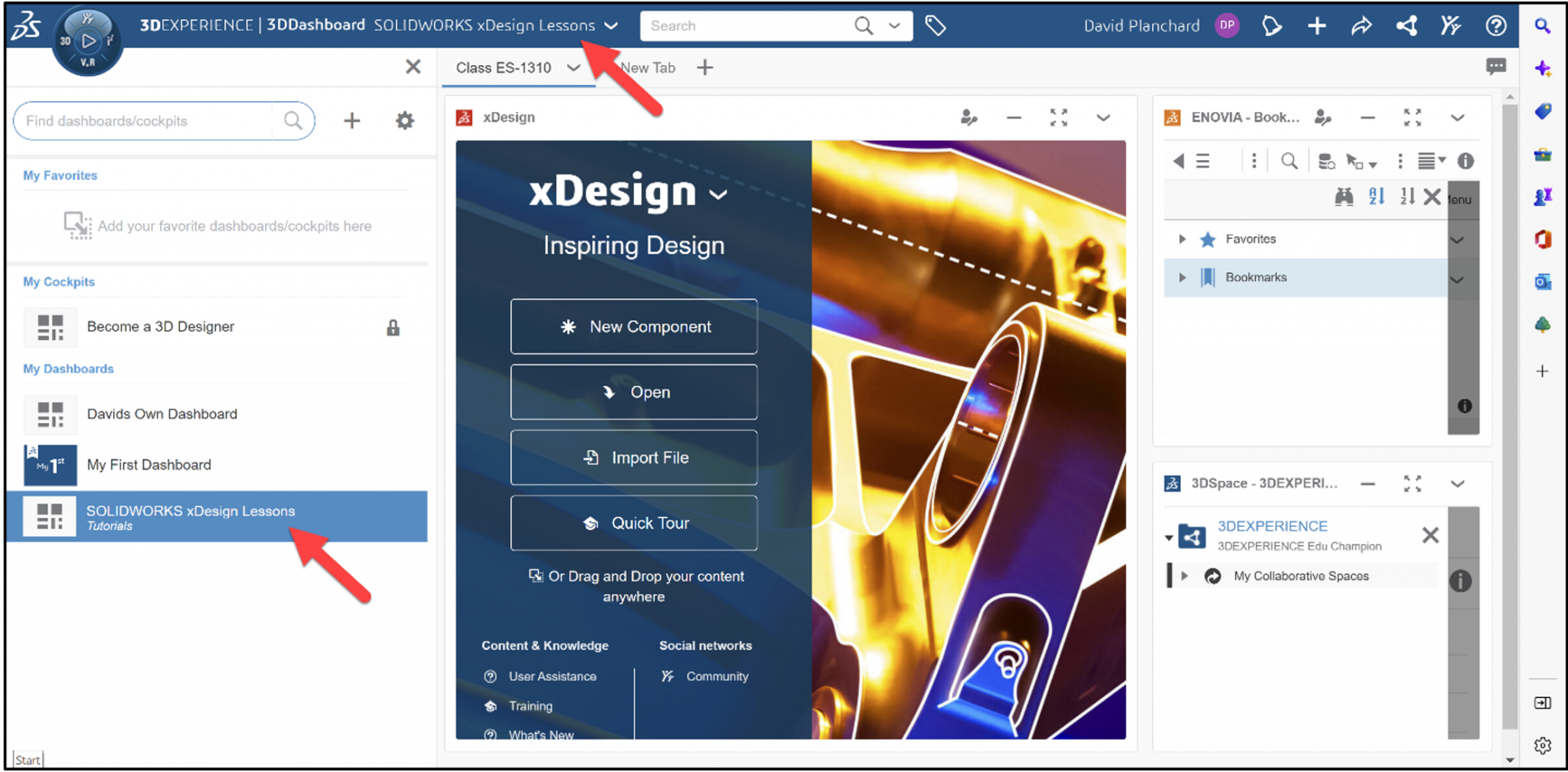Screen dimensions: 1568x772
Task: Open the search magnifier in the ENOVIA Bookmarks panel
Action: click(x=1289, y=161)
